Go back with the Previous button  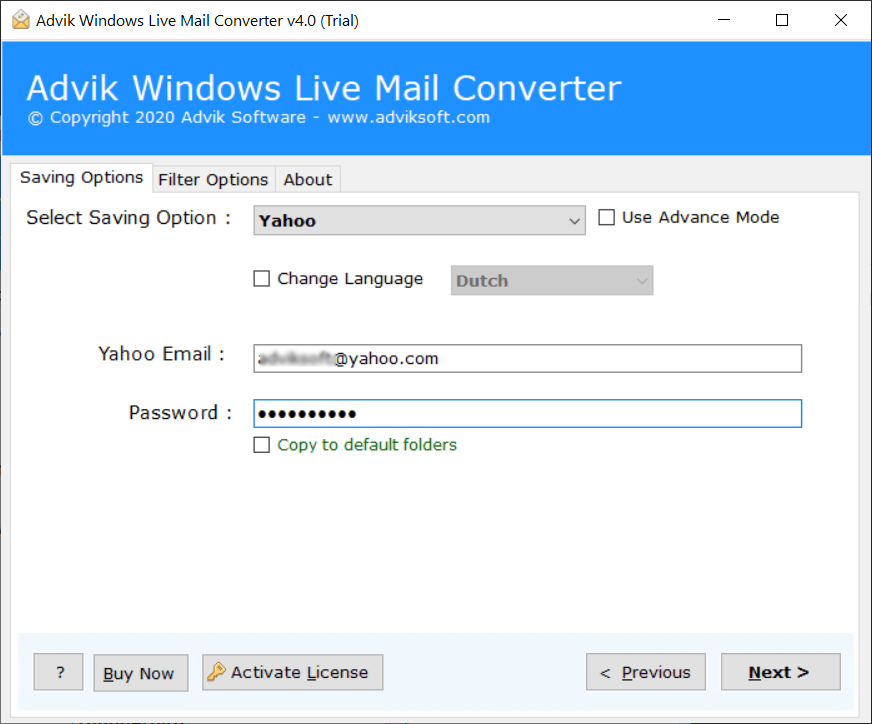point(646,672)
